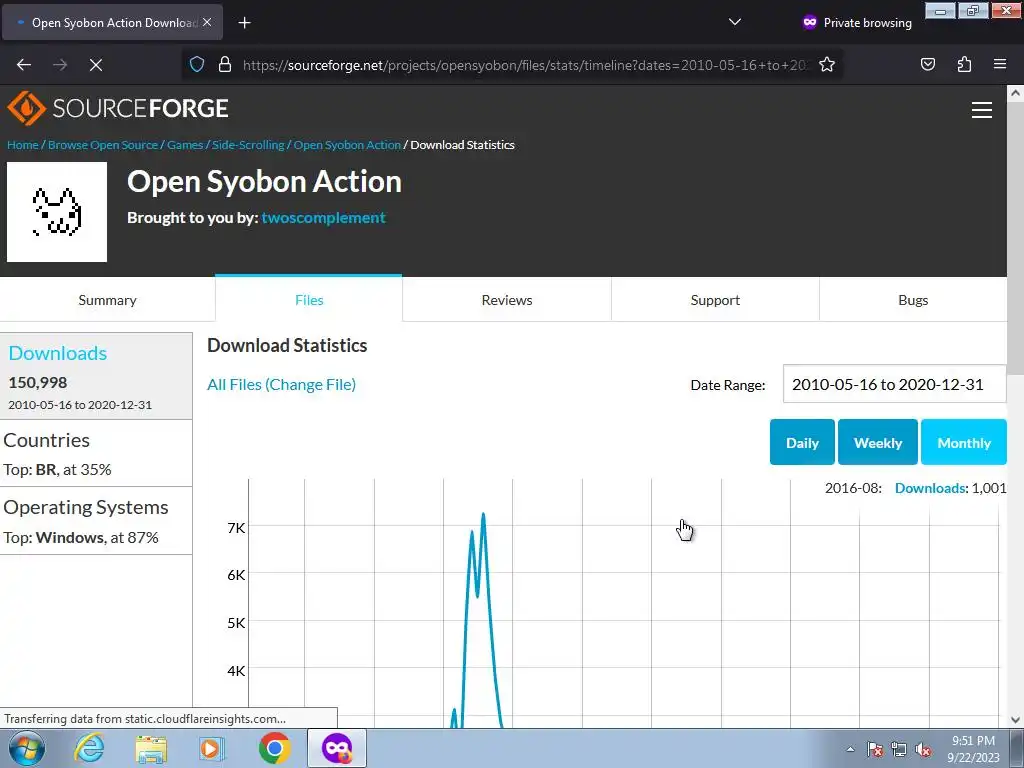
Task: Bookmark this page with star icon
Action: point(827,64)
